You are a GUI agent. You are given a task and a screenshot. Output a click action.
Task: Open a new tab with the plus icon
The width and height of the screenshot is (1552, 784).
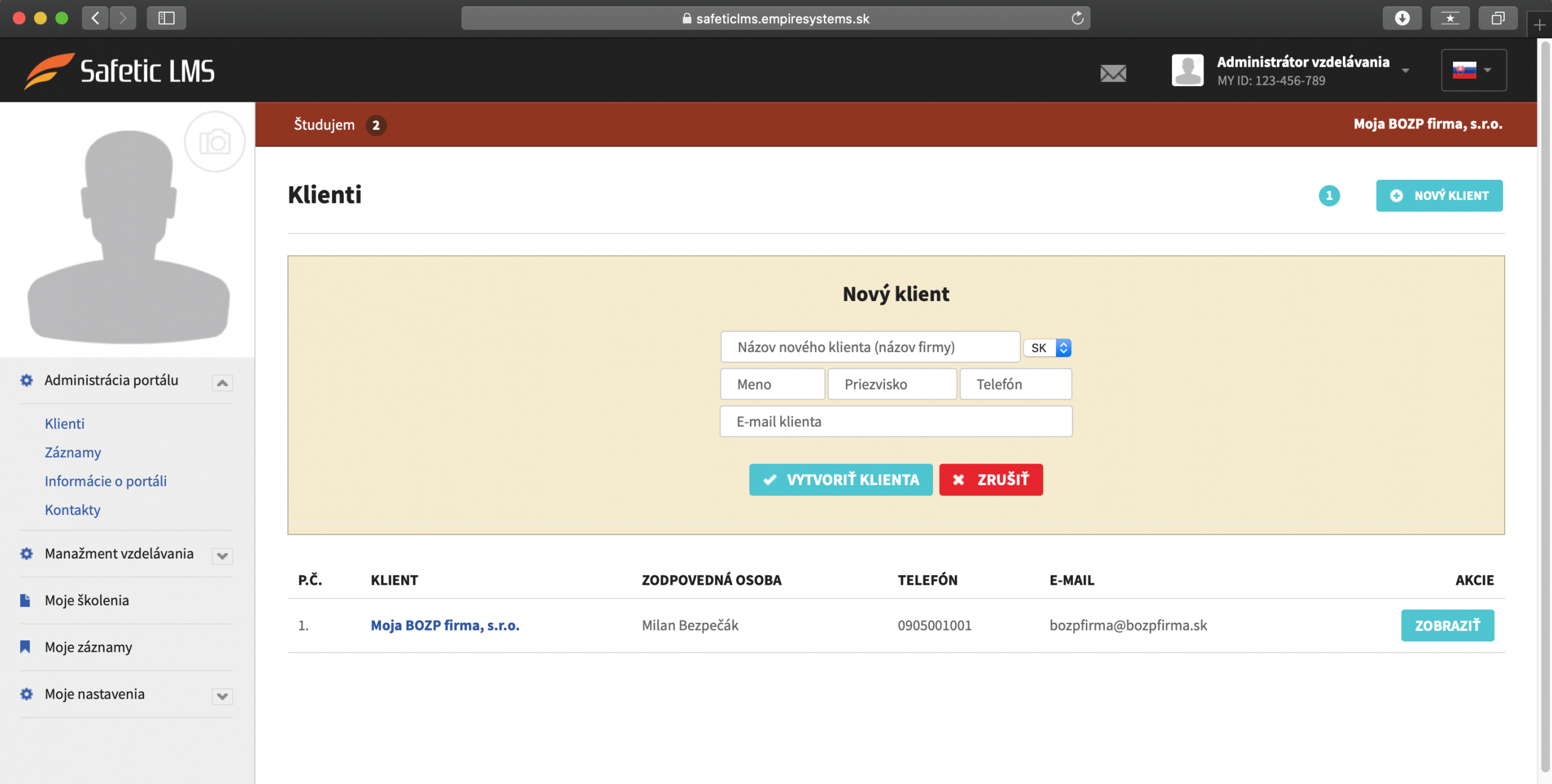click(1539, 25)
